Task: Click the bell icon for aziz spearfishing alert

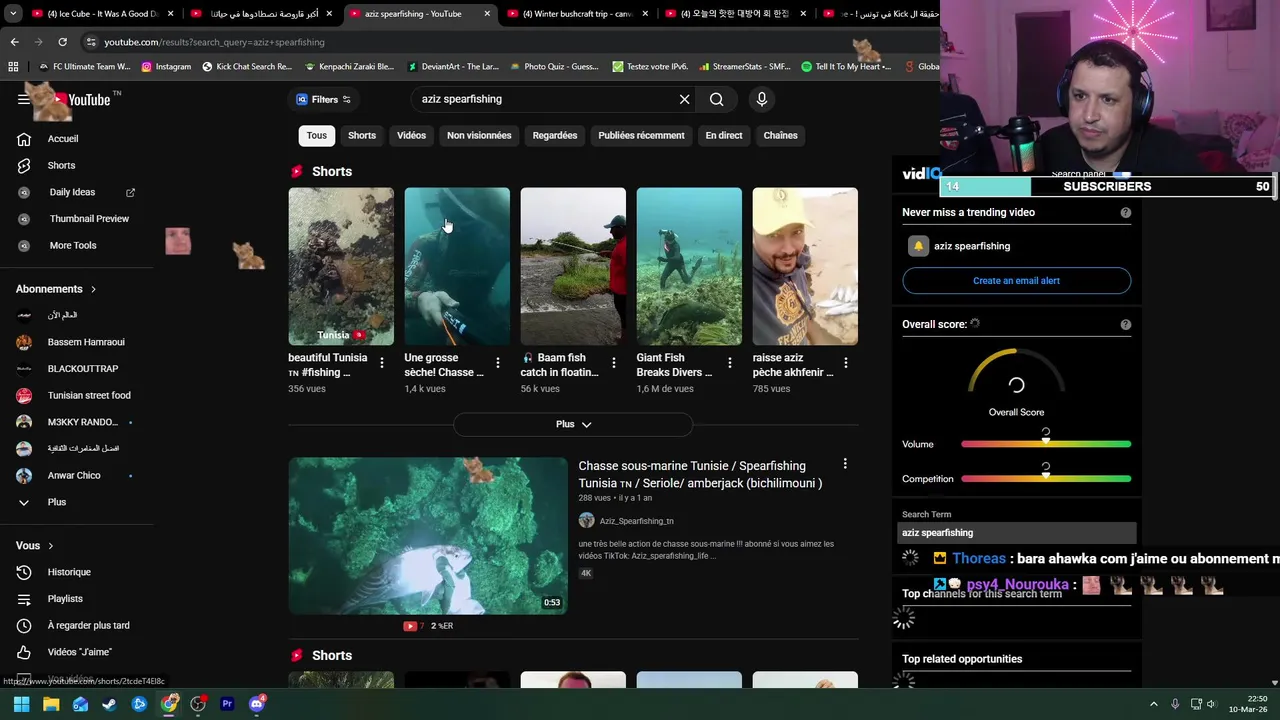Action: [918, 246]
